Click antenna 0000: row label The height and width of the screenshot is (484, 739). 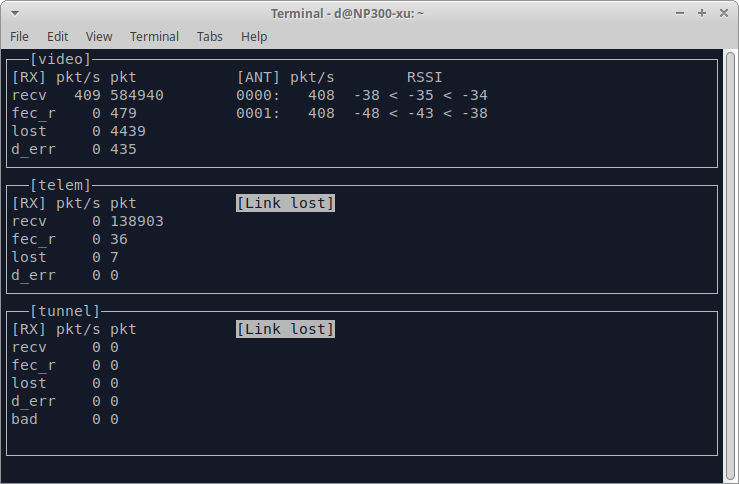pyautogui.click(x=258, y=95)
